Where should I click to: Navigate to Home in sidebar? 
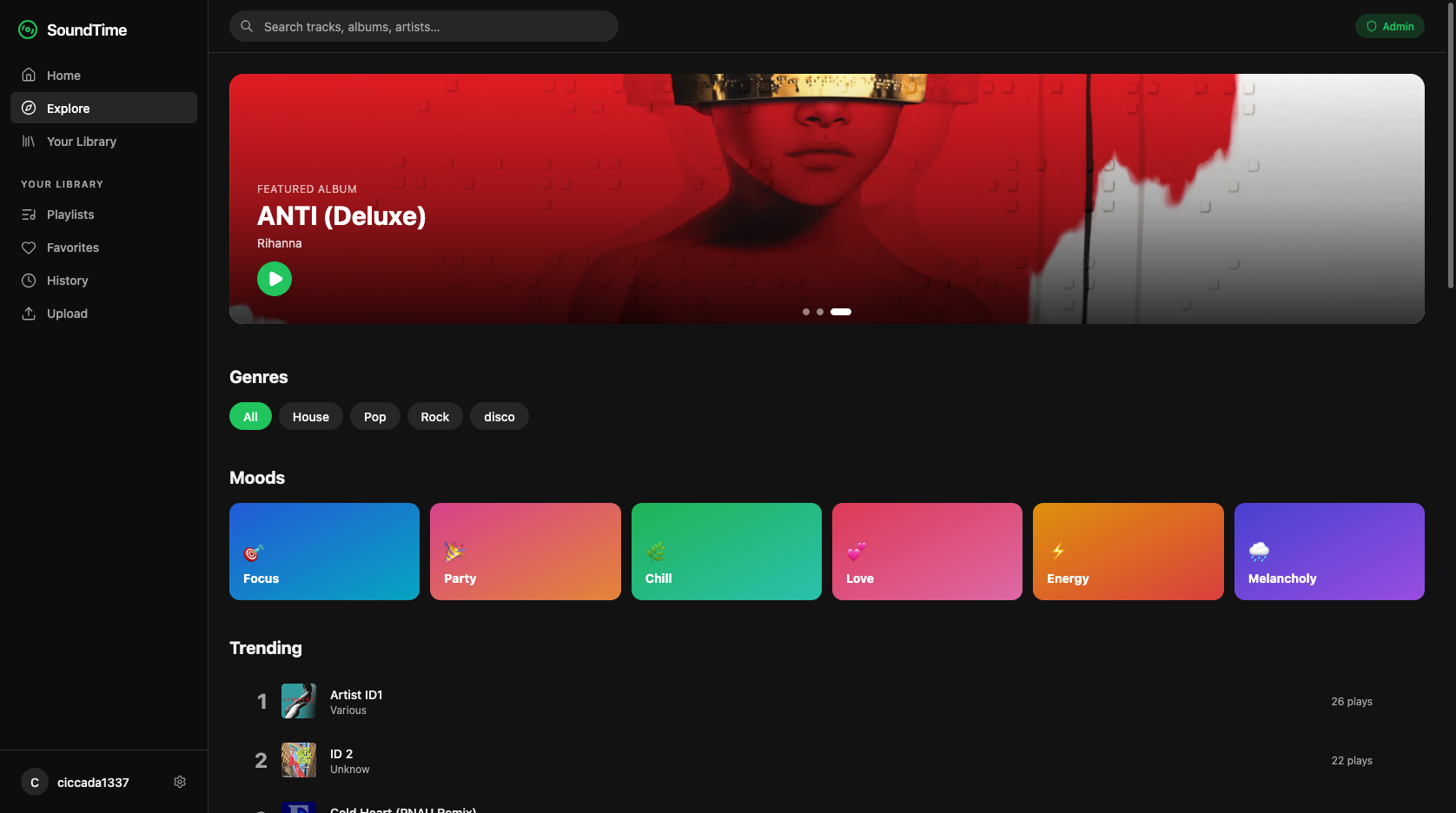[x=103, y=75]
